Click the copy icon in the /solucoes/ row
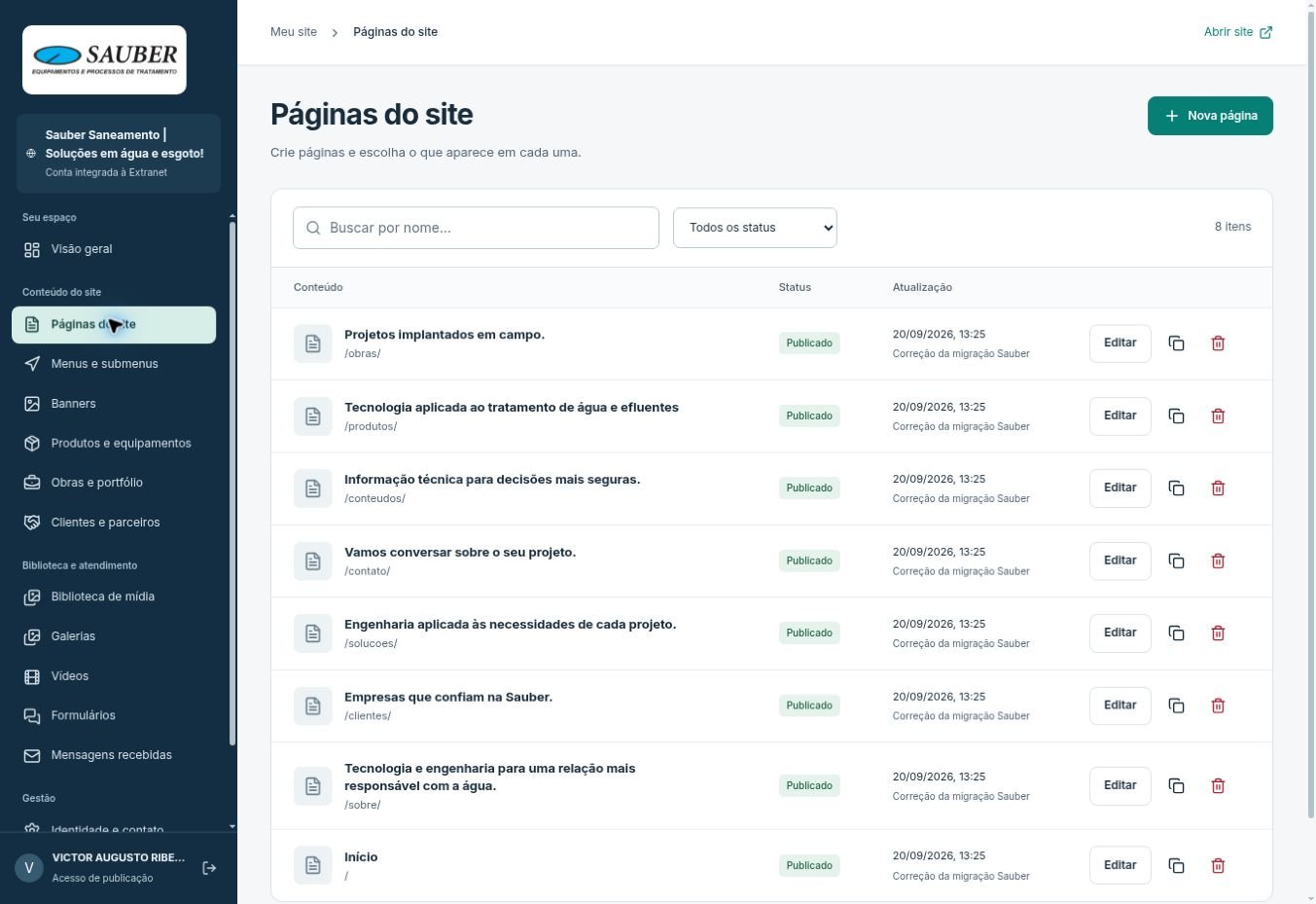Image resolution: width=1316 pixels, height=904 pixels. 1176,633
